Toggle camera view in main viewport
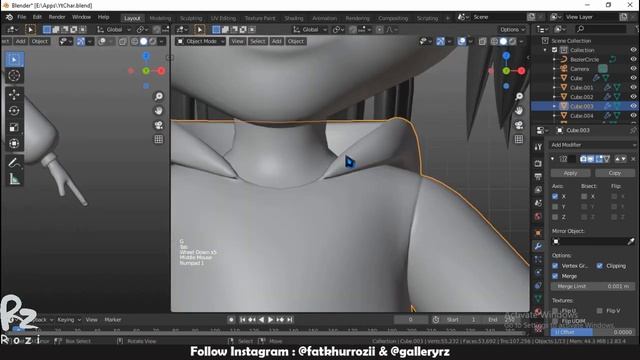This screenshot has height=360, width=640. 519,125
